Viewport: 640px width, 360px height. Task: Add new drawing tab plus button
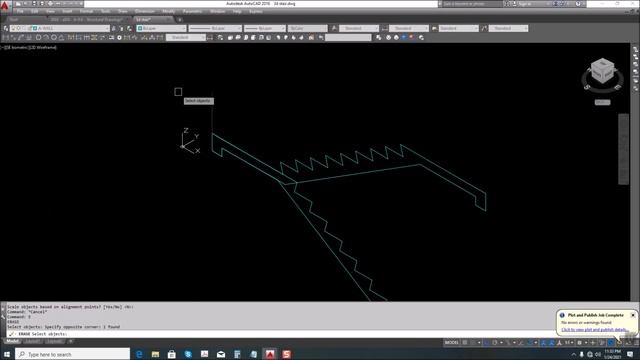pos(179,20)
